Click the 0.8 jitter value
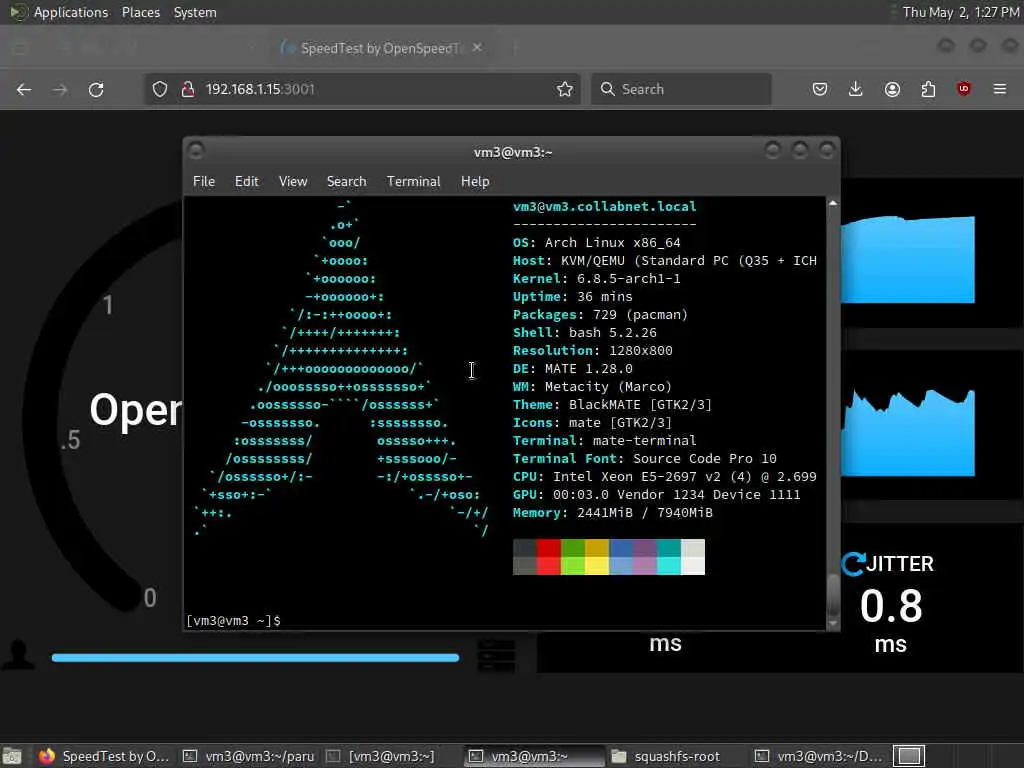1024x768 pixels. [891, 606]
